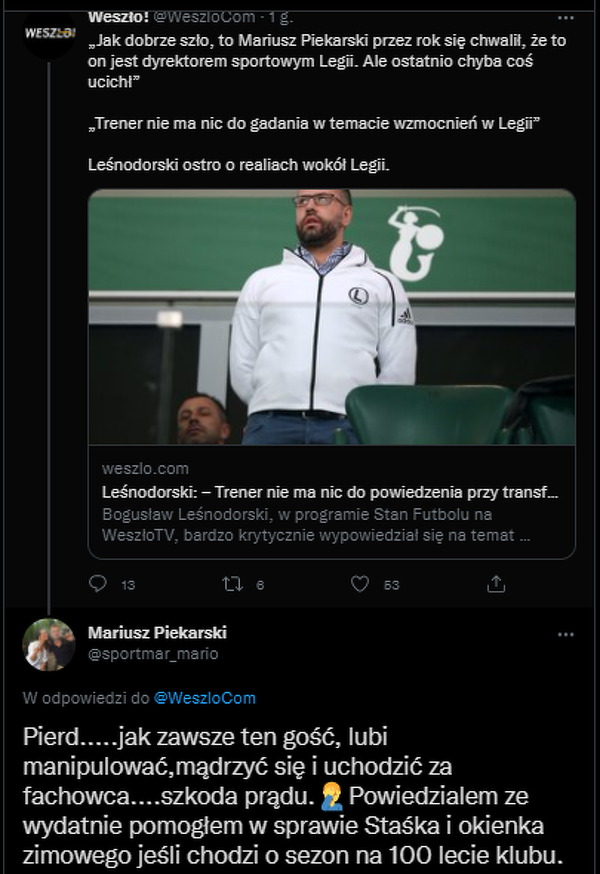This screenshot has height=874, width=600.
Task: Click the @sportmar_mario handle
Action: (153, 654)
